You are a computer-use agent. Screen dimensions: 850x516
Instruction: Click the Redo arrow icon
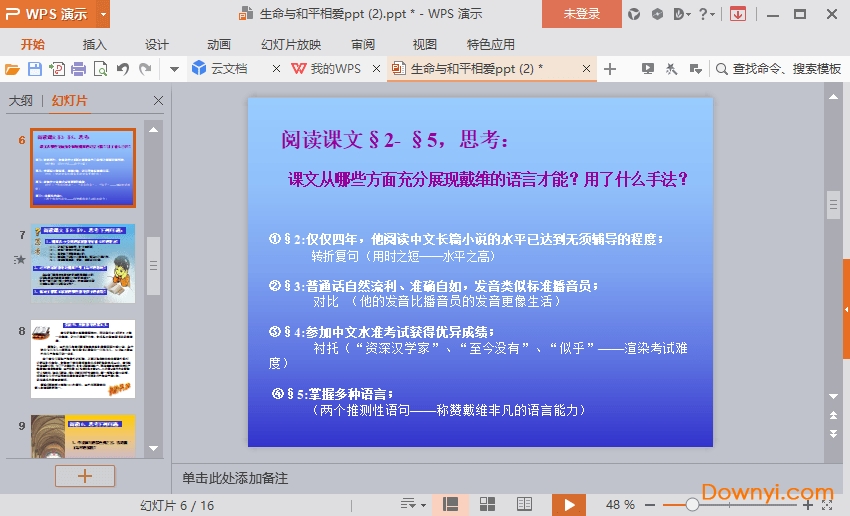point(145,69)
